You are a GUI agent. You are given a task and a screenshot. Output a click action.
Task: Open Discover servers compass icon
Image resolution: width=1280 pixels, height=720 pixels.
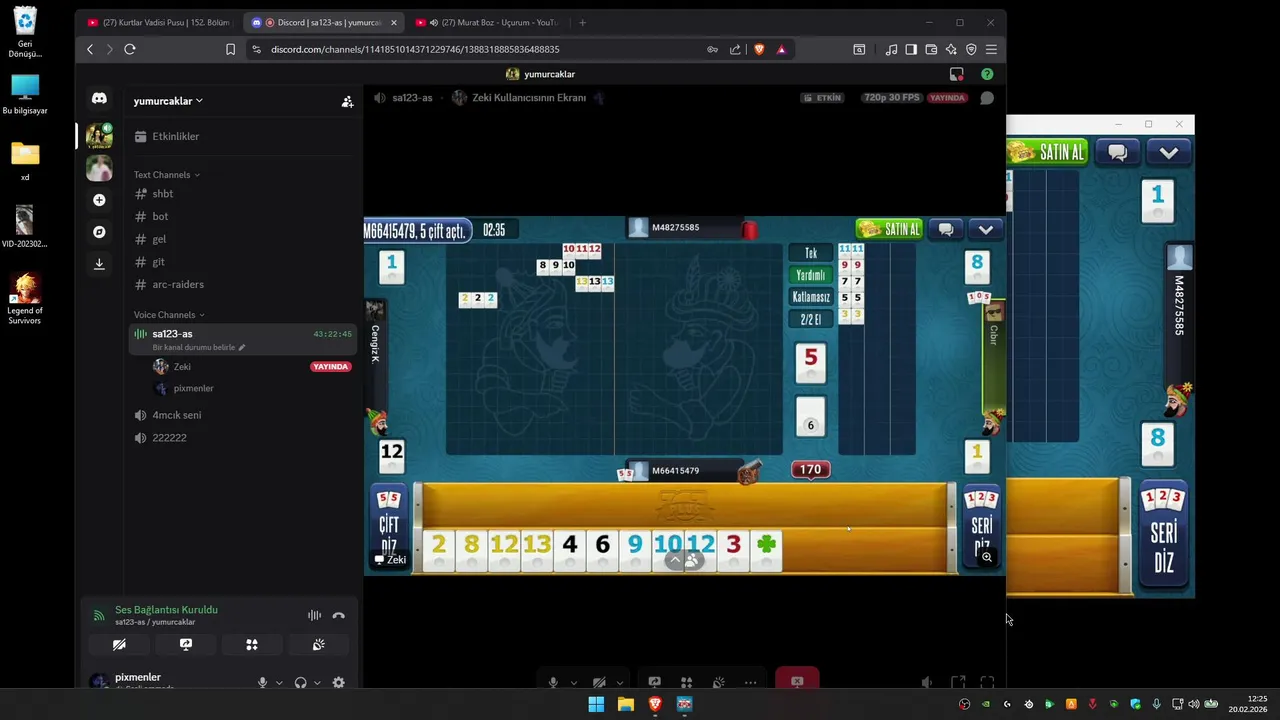[99, 232]
